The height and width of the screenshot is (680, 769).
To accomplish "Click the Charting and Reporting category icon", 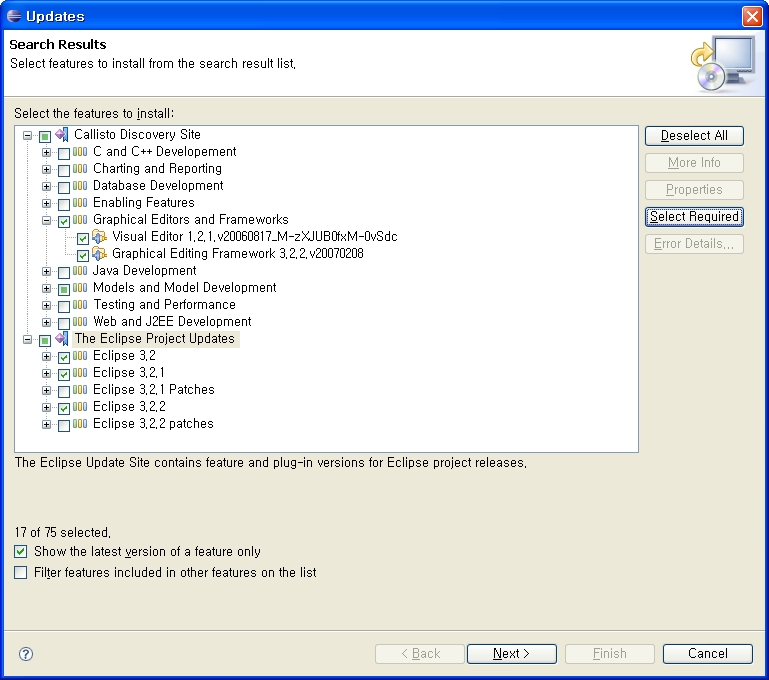I will tap(80, 169).
